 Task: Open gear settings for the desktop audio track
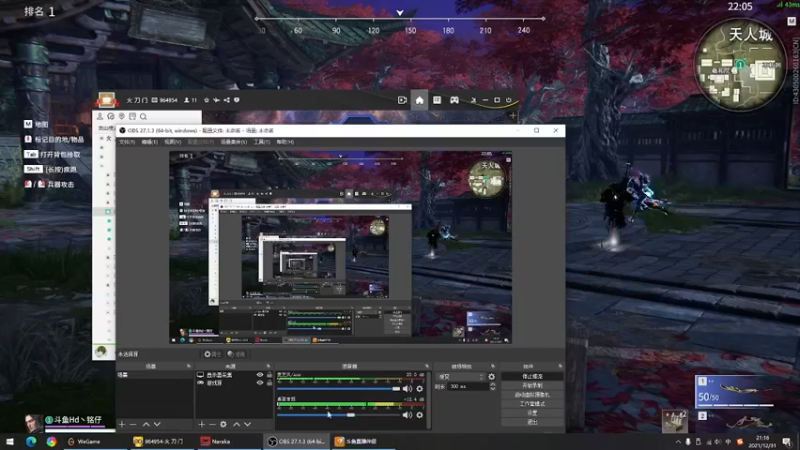tap(419, 415)
